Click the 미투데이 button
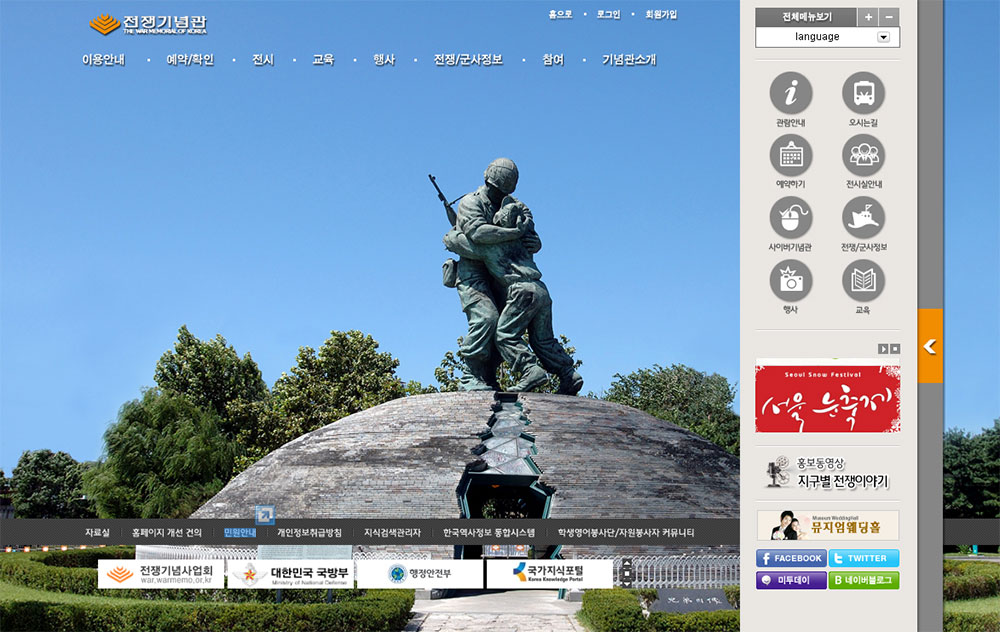 [791, 580]
